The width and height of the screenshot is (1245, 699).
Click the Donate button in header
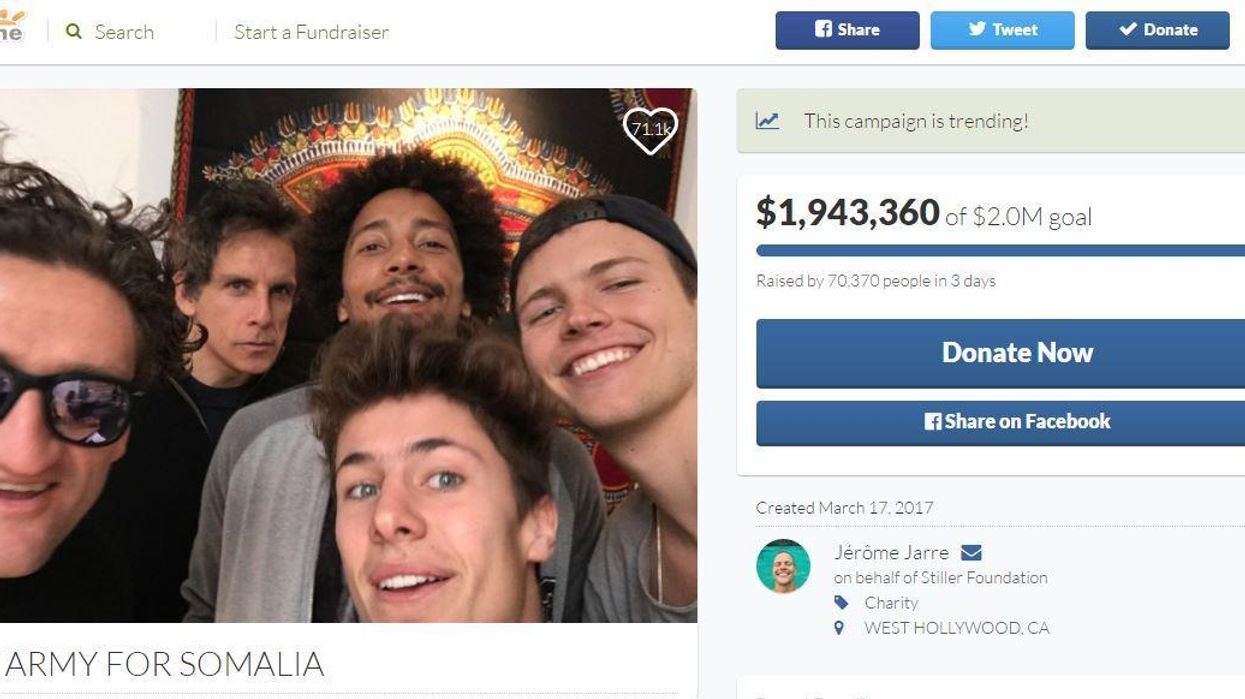point(1157,30)
